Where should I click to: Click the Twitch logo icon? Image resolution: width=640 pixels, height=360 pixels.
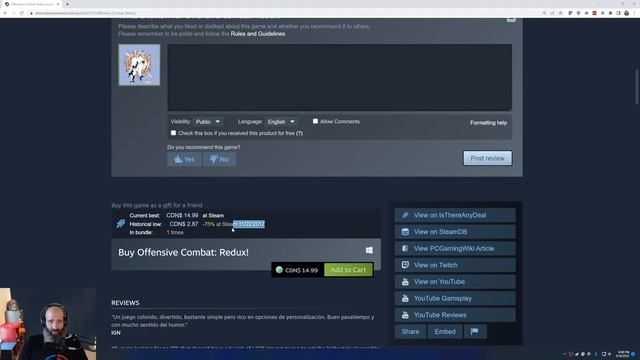tap(405, 265)
